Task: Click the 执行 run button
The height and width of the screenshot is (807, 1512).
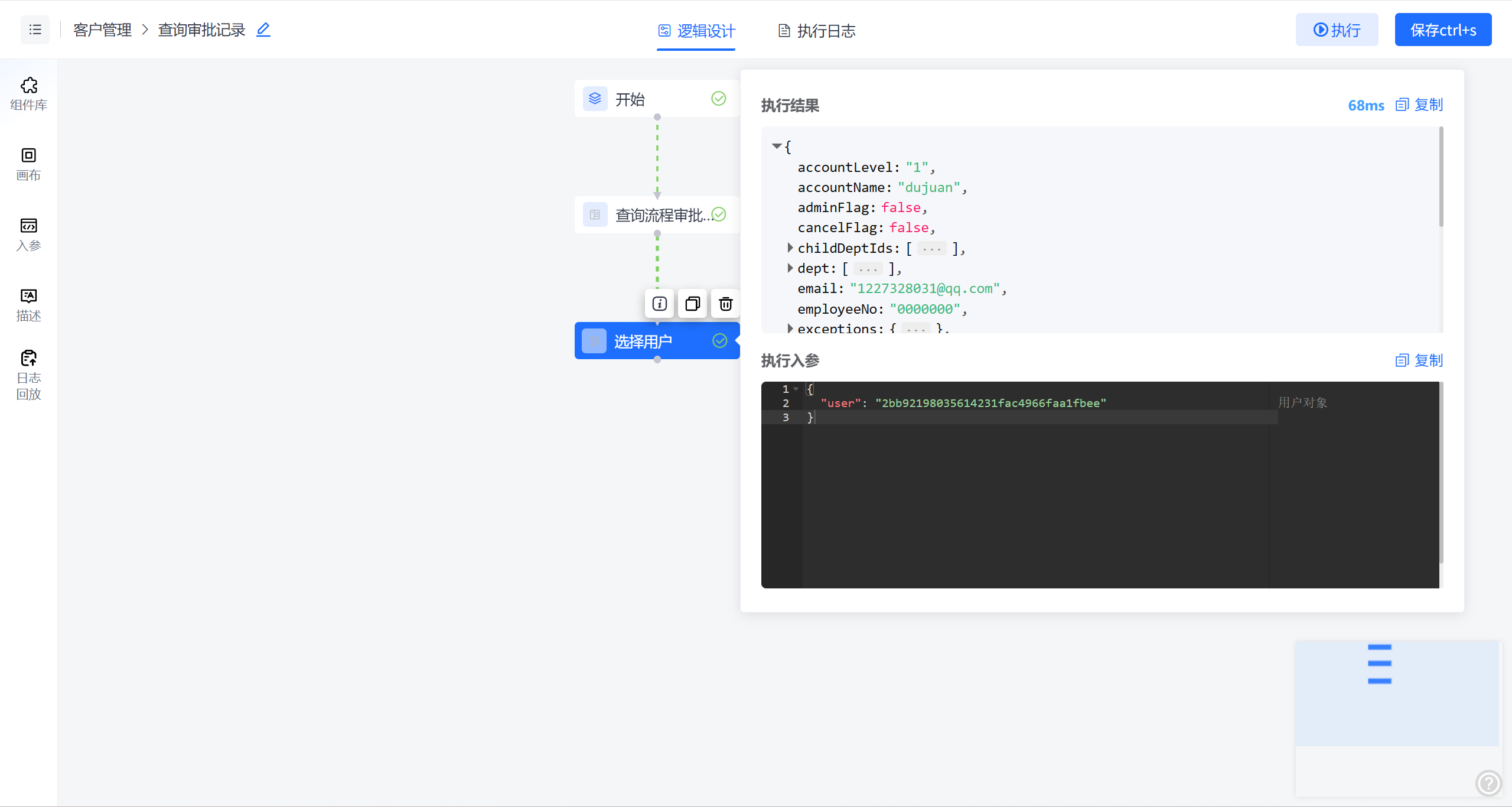Action: pyautogui.click(x=1337, y=30)
